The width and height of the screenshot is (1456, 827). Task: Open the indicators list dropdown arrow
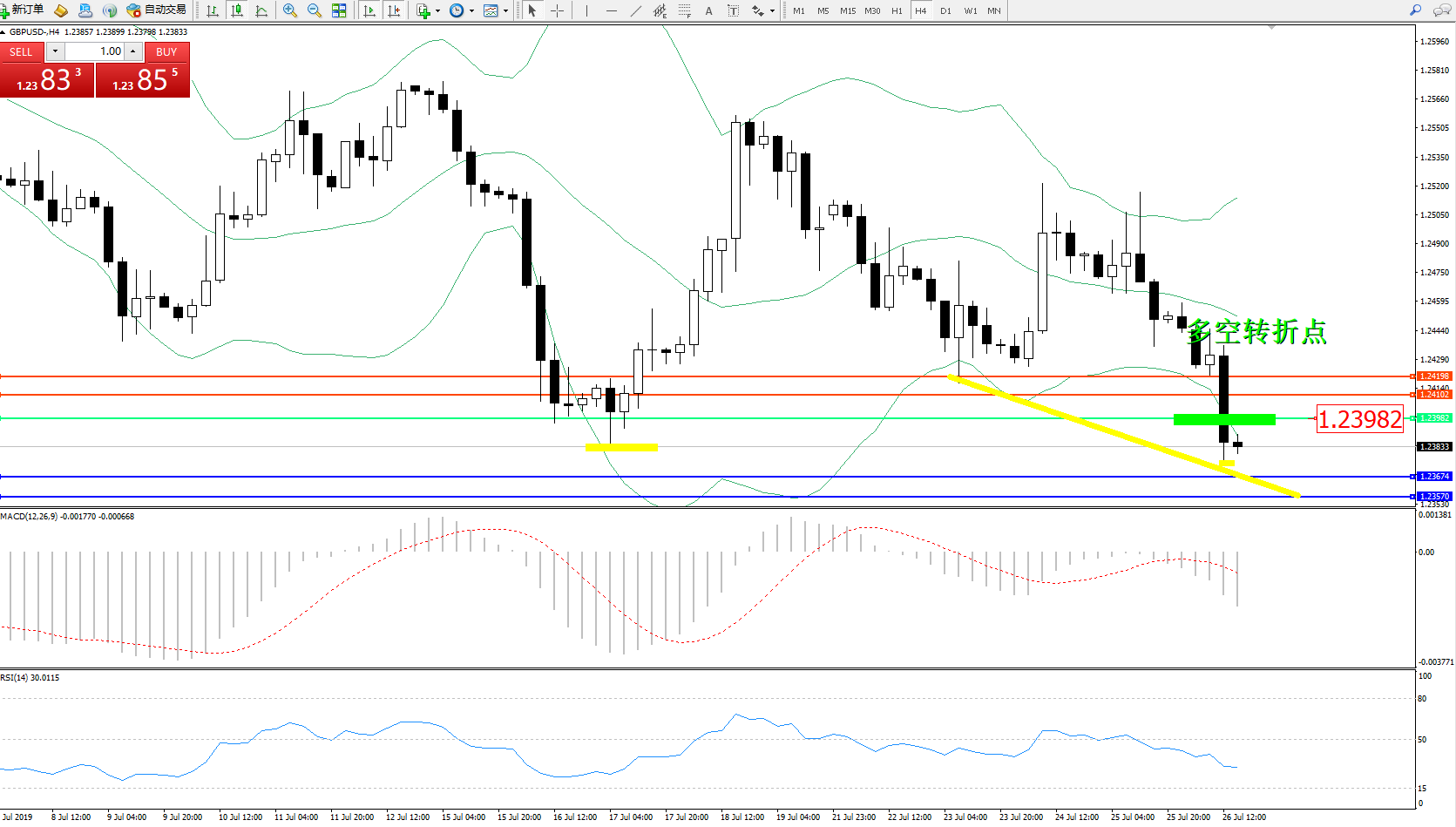pyautogui.click(x=437, y=11)
